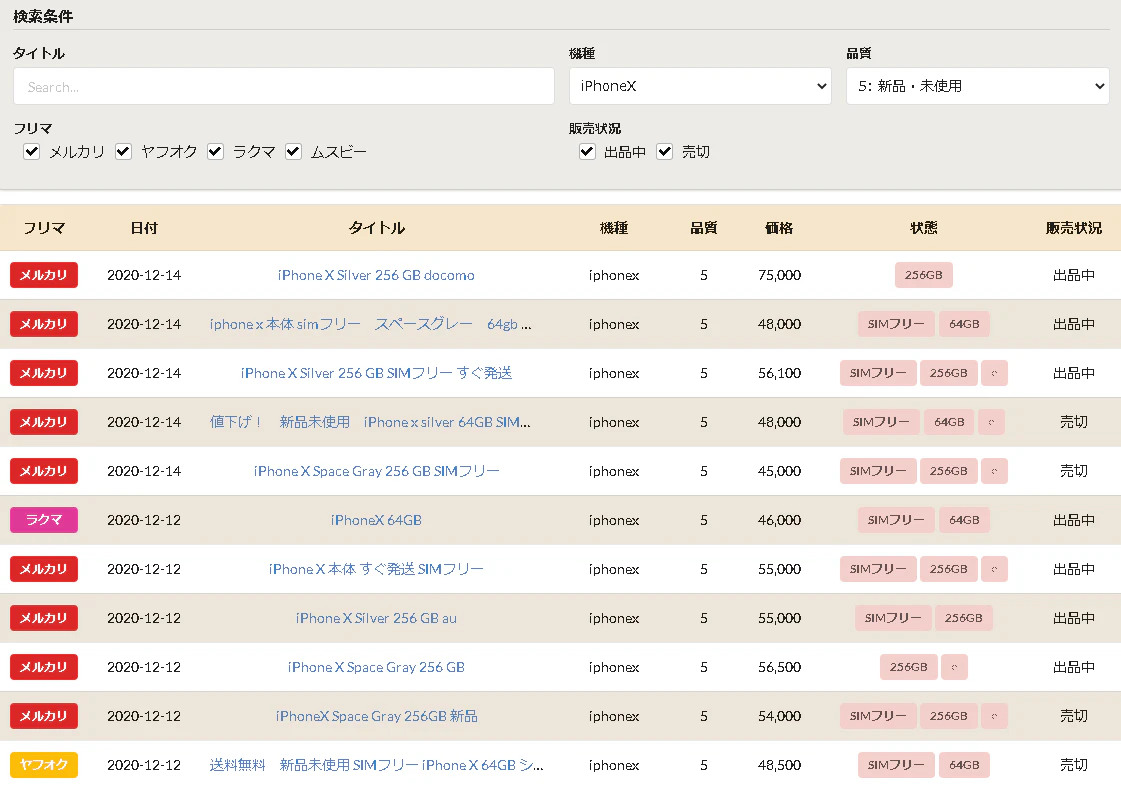Click the price 46,000
The height and width of the screenshot is (788, 1121).
pos(779,520)
